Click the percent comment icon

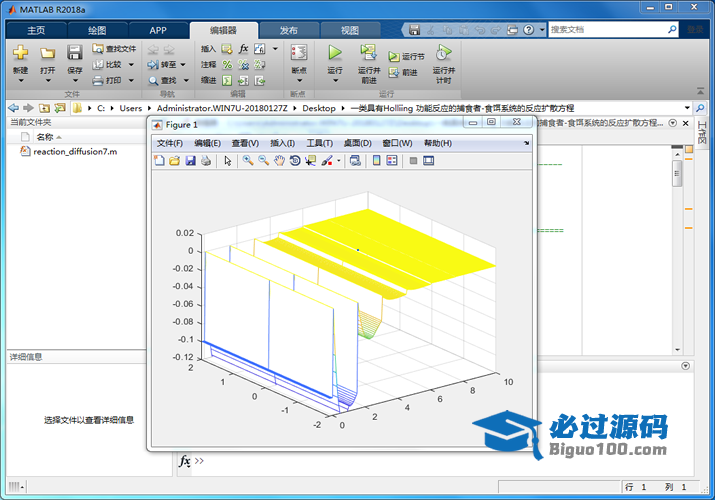coord(227,65)
